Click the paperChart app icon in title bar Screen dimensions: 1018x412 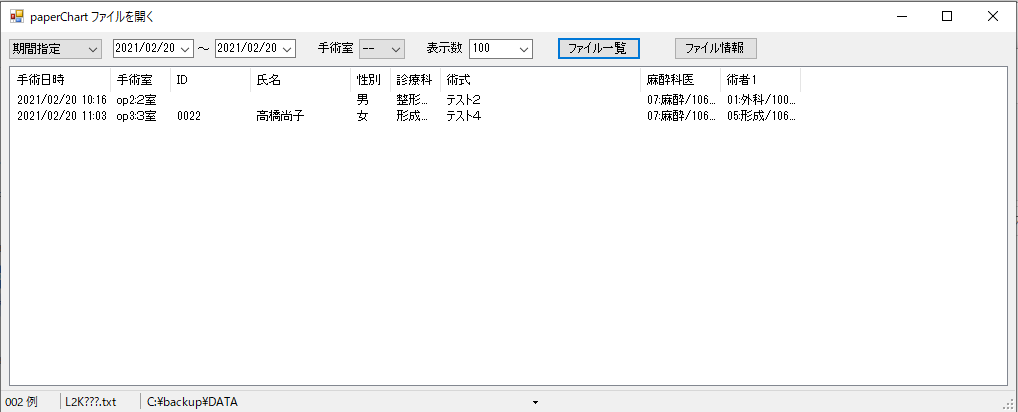pos(17,16)
